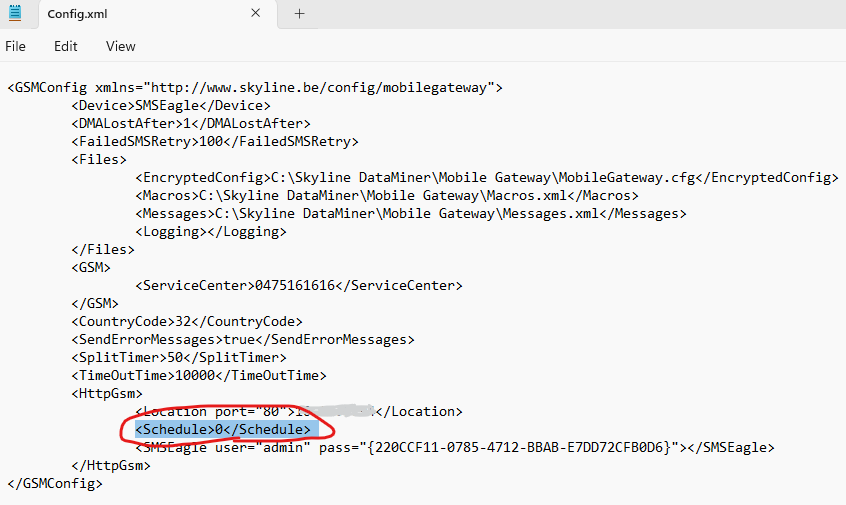Place cursor in the DMALostAfter line
The height and width of the screenshot is (505, 846).
[x=191, y=123]
